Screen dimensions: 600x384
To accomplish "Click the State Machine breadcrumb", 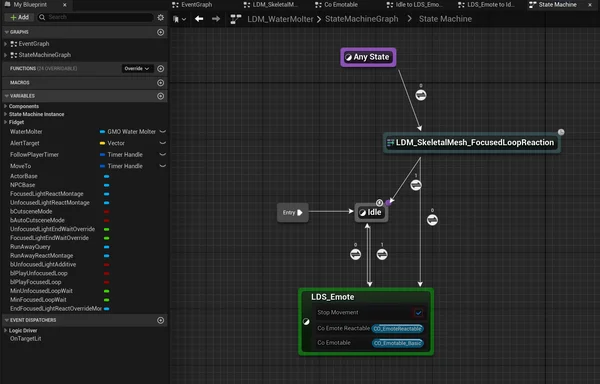I will [x=445, y=19].
